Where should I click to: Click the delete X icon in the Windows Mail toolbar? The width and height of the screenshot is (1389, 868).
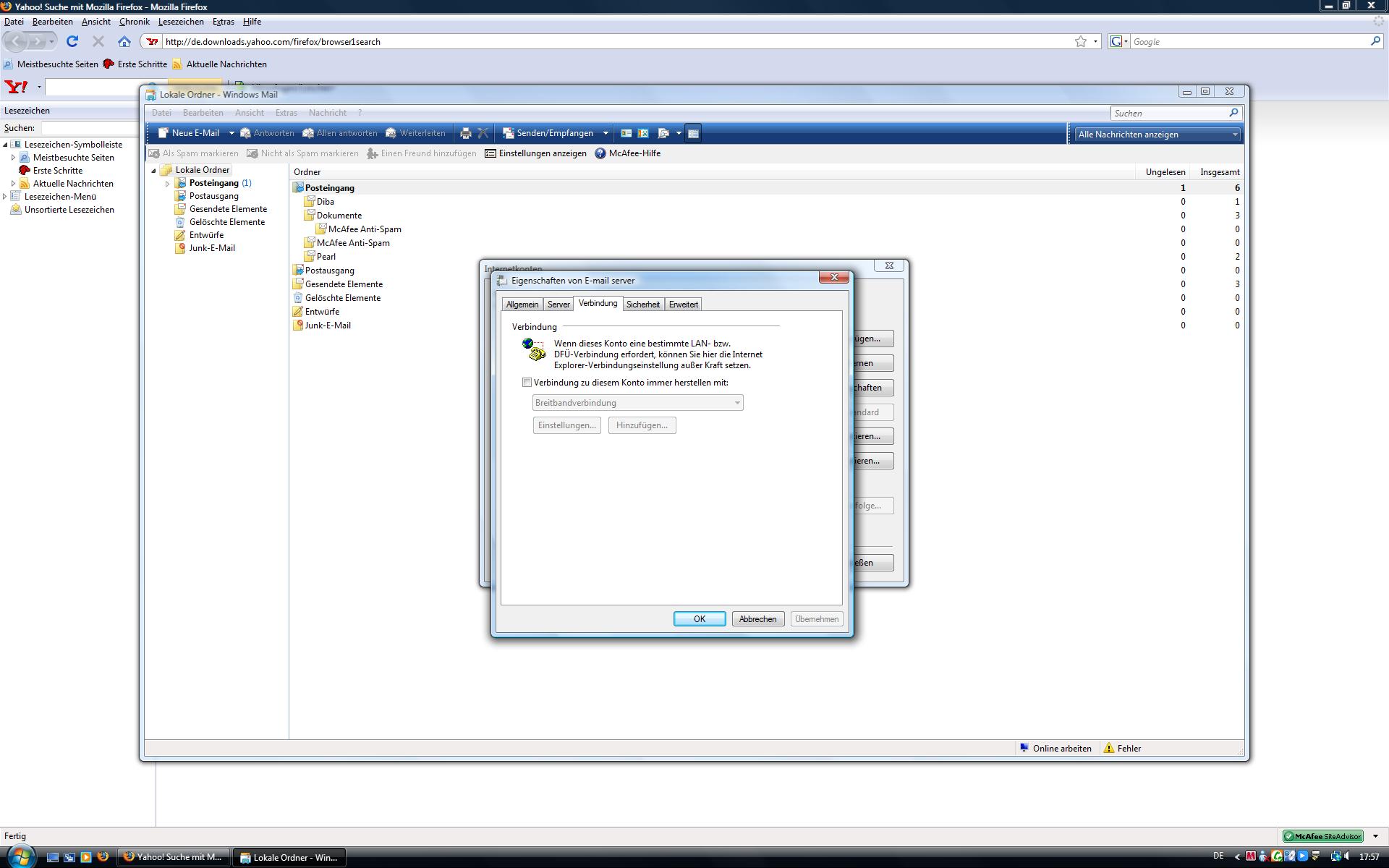[483, 133]
